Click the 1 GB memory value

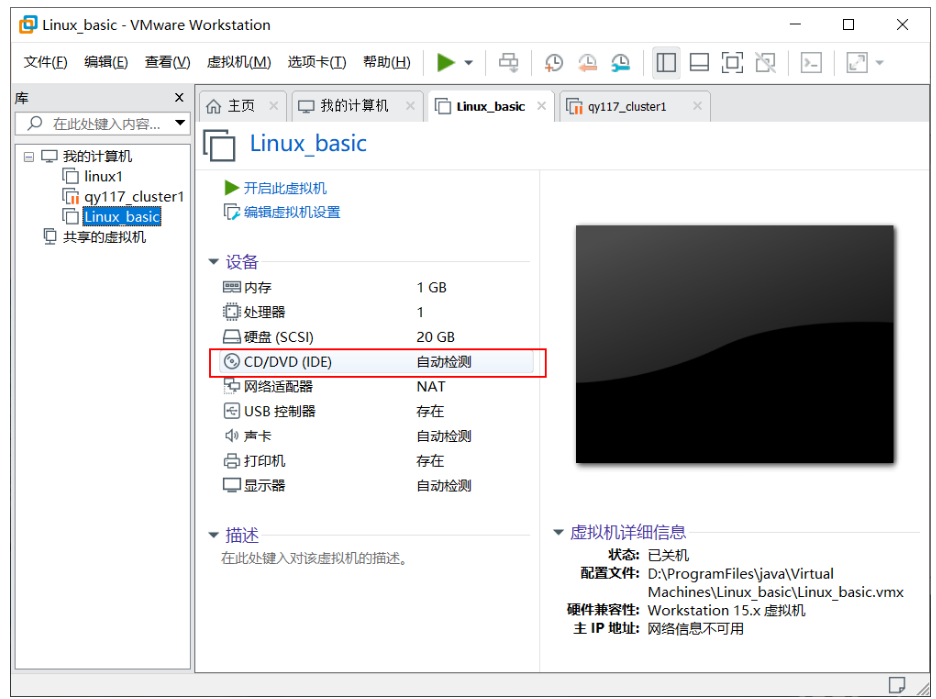[431, 287]
